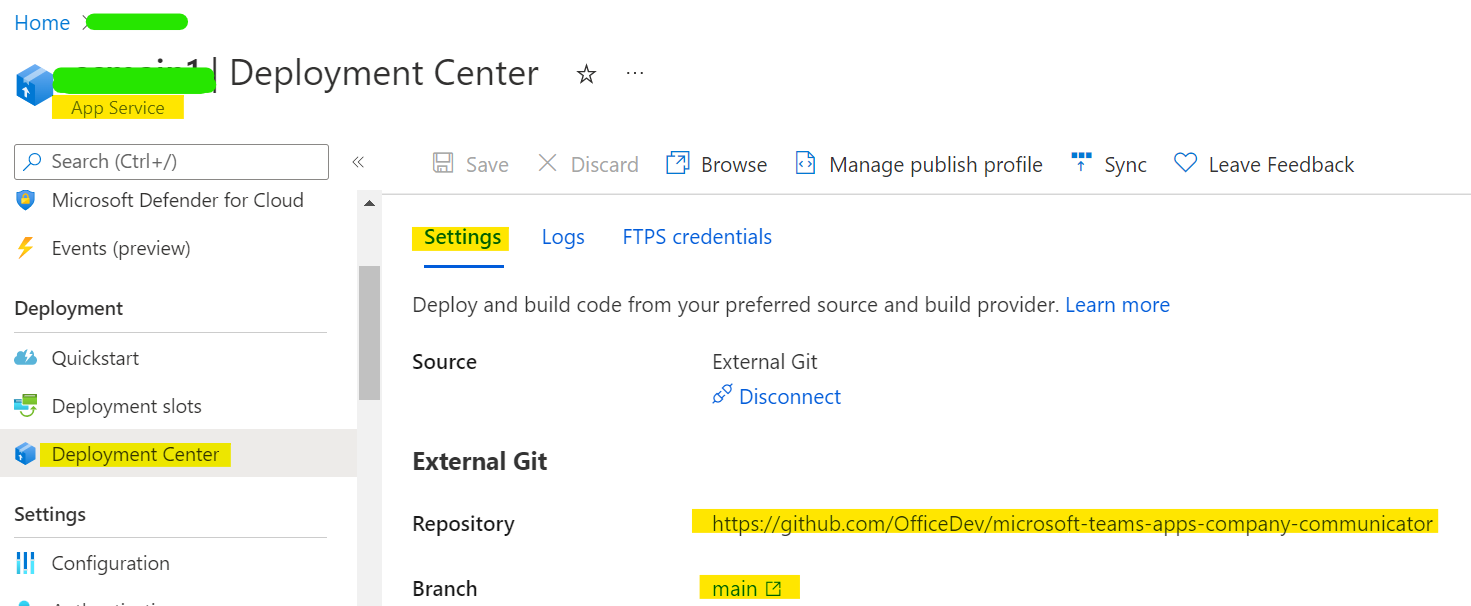
Task: Click the Home breadcrumb link
Action: coord(42,22)
